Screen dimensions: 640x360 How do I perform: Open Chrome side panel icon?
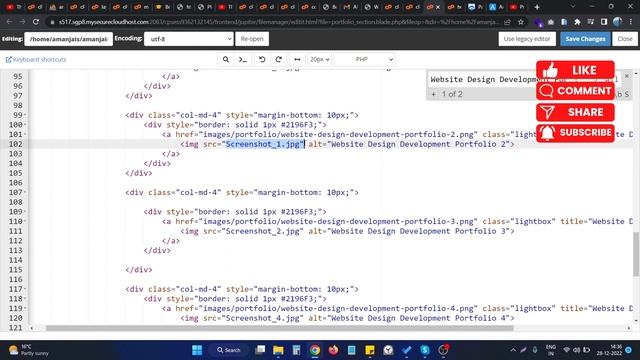[x=604, y=22]
